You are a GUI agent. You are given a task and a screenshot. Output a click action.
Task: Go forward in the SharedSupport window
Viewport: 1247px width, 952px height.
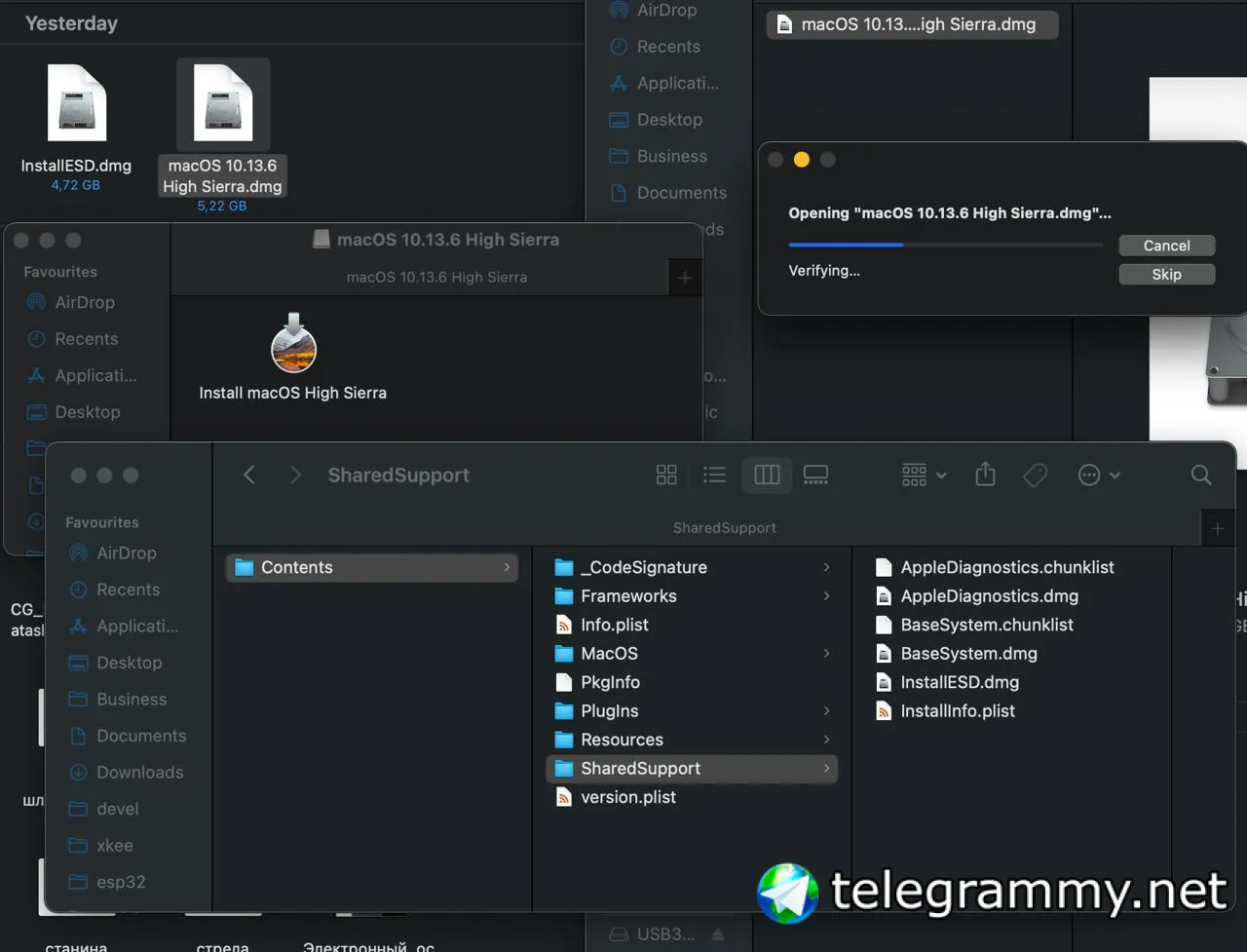295,475
